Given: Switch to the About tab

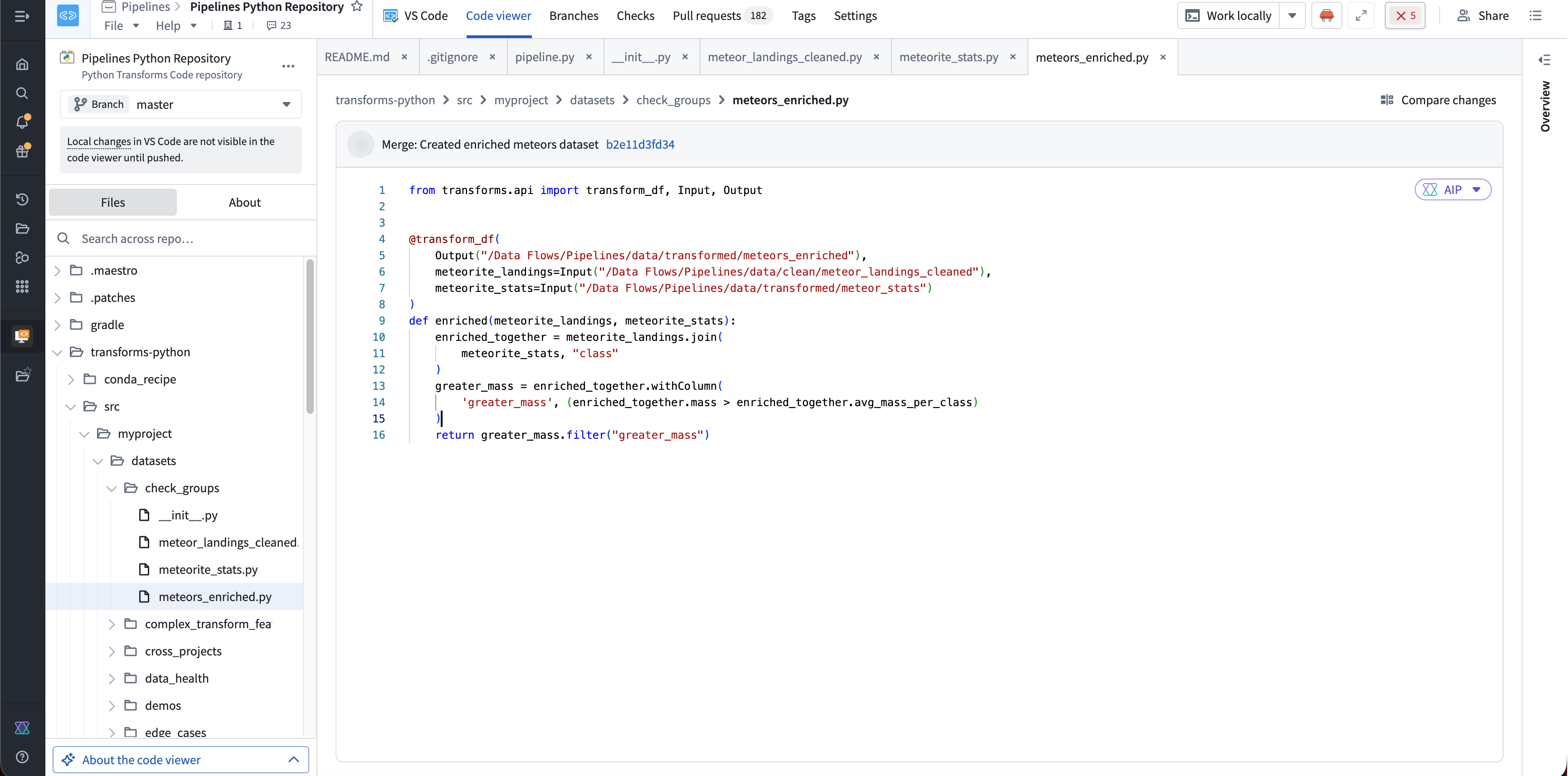Looking at the screenshot, I should pyautogui.click(x=245, y=202).
